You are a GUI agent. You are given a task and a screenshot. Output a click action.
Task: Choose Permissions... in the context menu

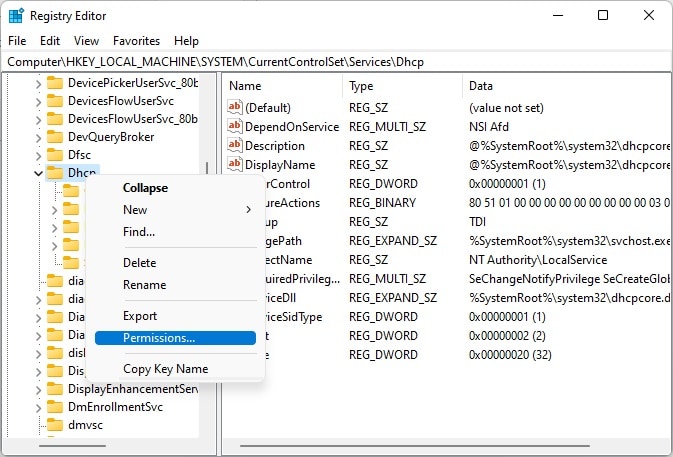coord(175,338)
